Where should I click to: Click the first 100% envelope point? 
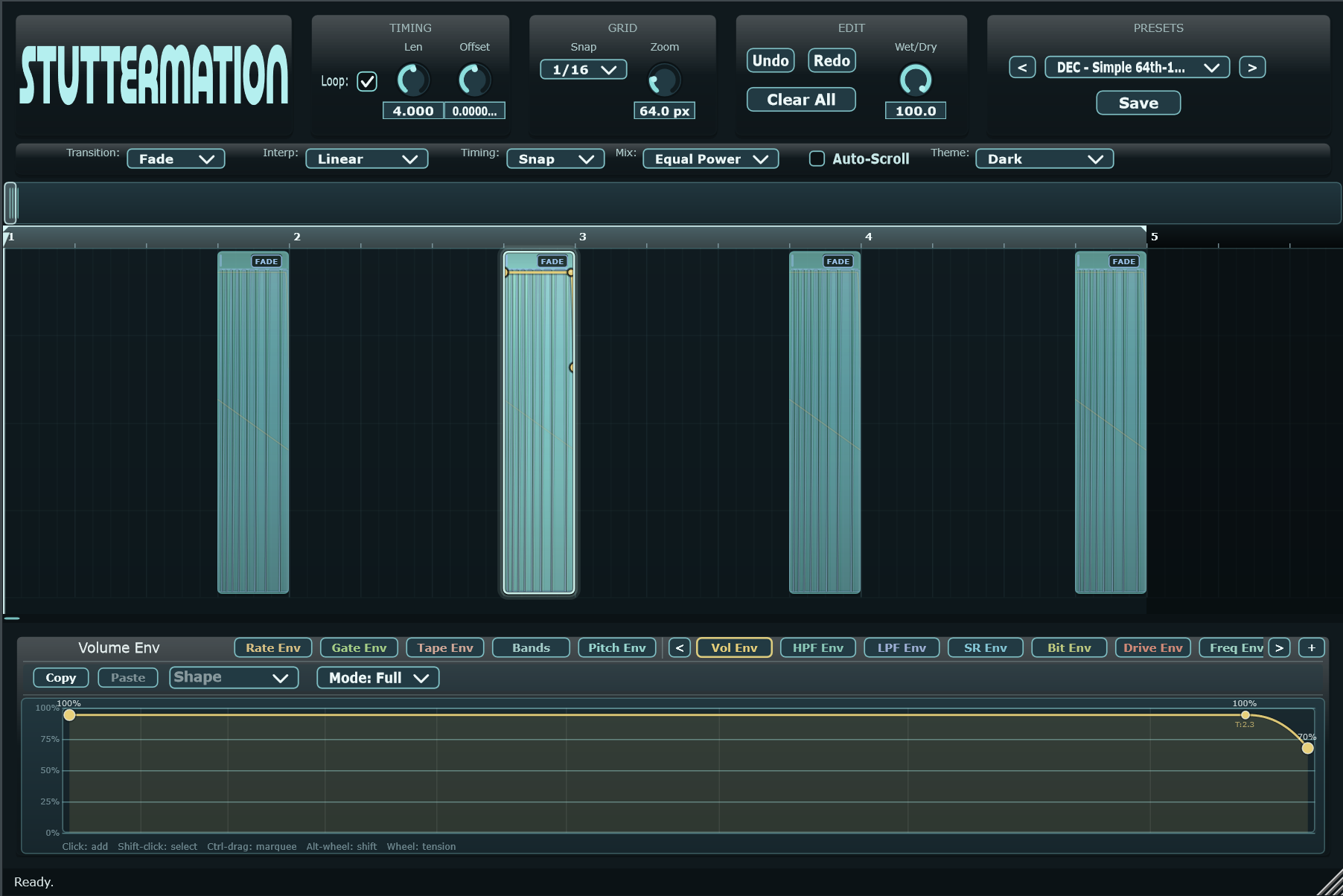coord(69,715)
